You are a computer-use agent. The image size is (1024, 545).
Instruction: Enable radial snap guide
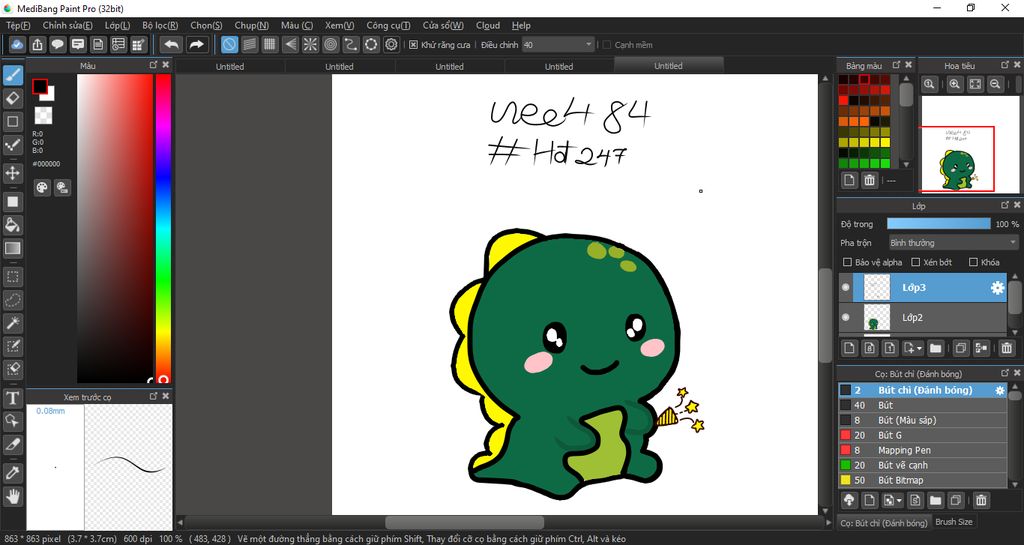pyautogui.click(x=310, y=44)
